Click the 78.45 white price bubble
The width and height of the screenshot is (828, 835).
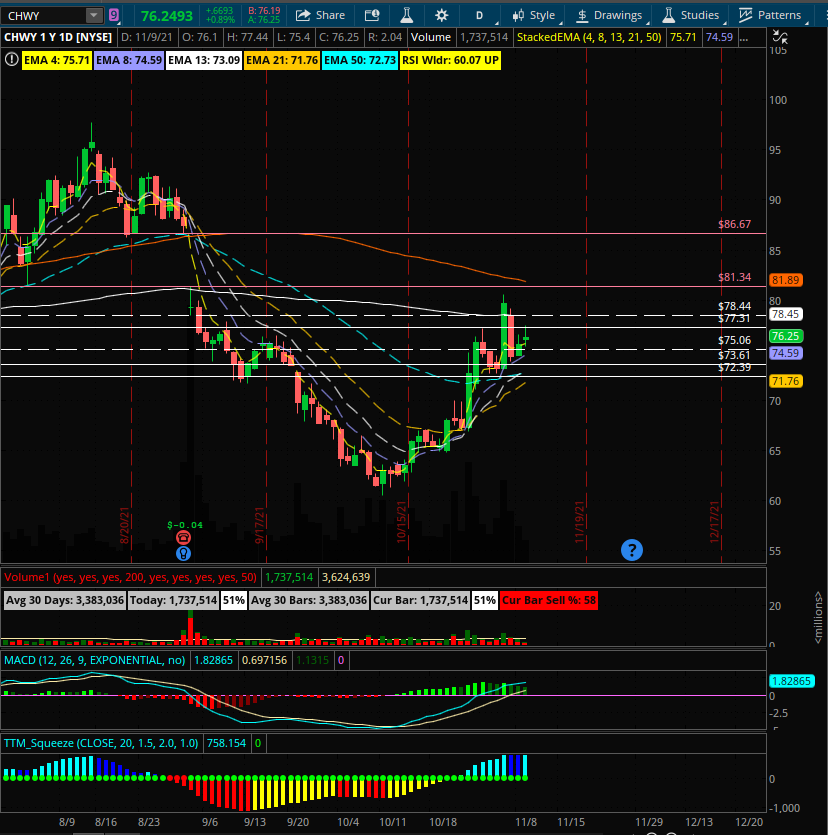pos(785,314)
